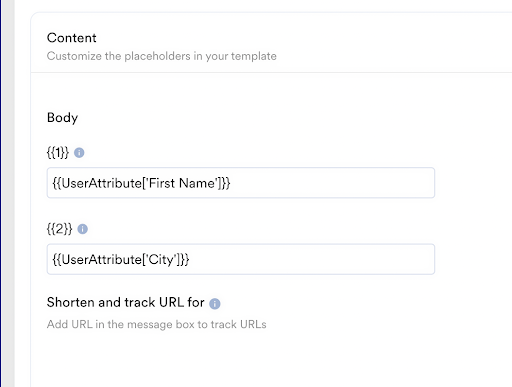This screenshot has height=387, width=512.
Task: Click the Body section label
Action: pyautogui.click(x=62, y=118)
